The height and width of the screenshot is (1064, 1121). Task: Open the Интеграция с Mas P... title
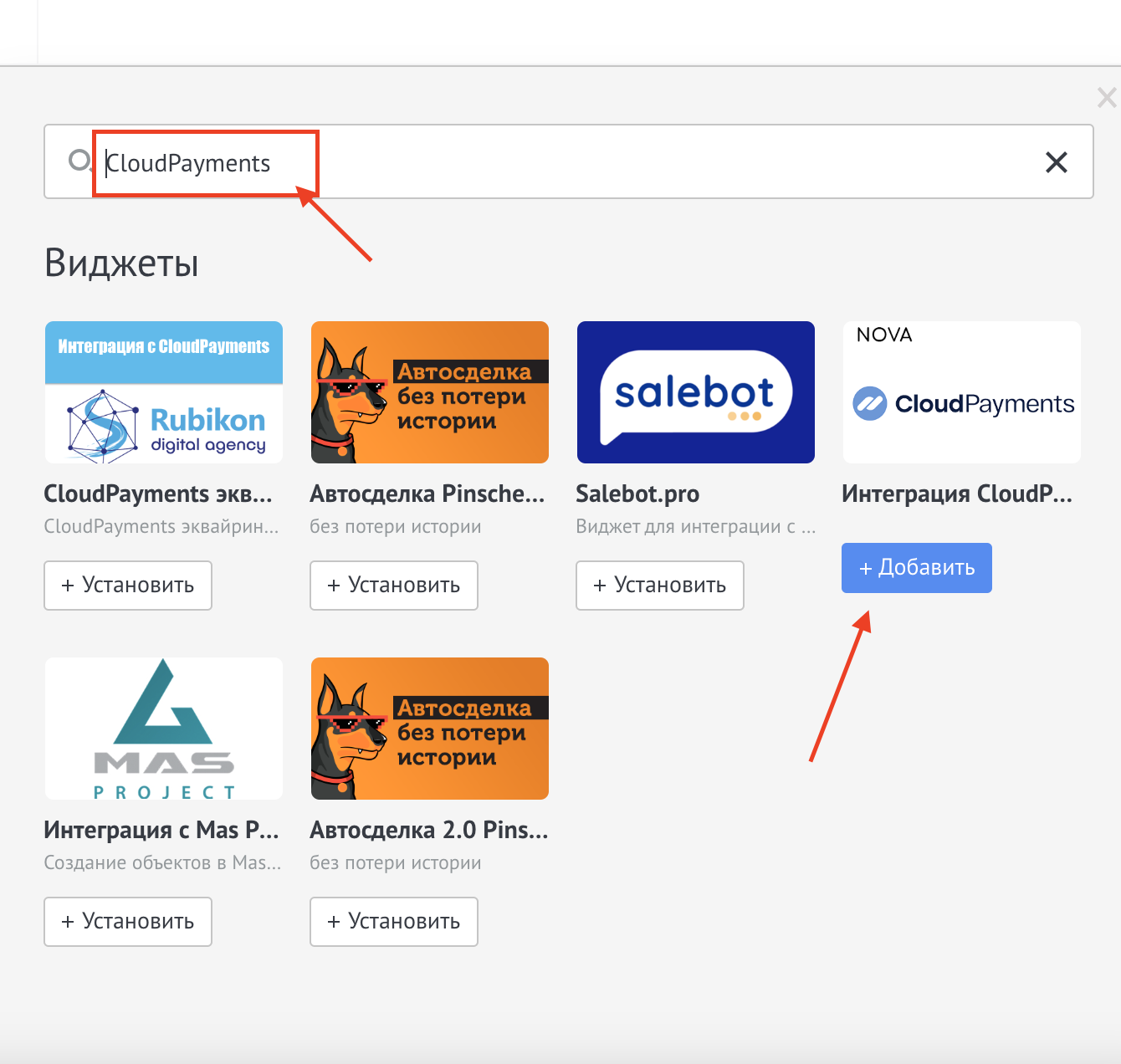pos(161,831)
